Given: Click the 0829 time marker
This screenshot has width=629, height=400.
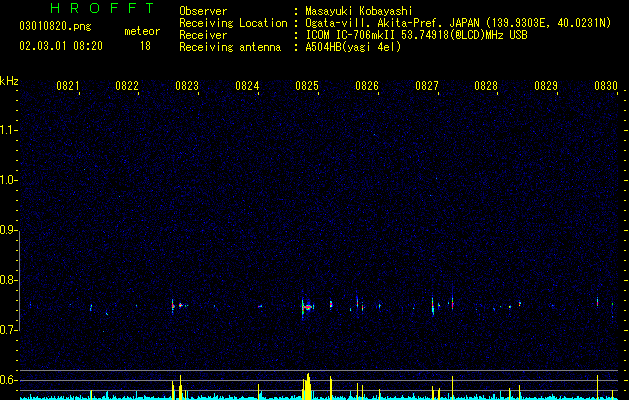Looking at the screenshot, I should [x=546, y=86].
